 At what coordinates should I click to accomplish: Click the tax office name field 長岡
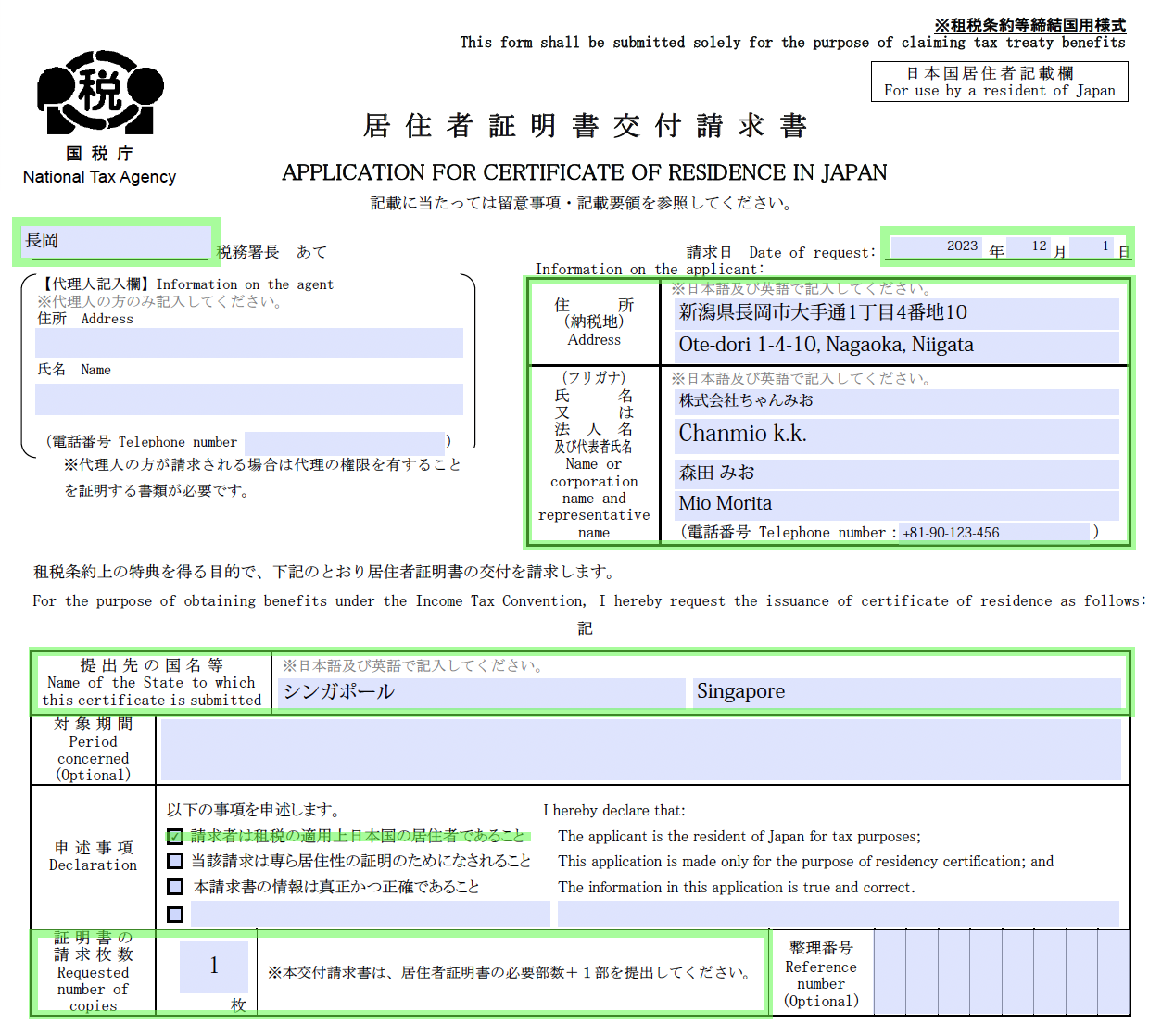click(x=116, y=242)
